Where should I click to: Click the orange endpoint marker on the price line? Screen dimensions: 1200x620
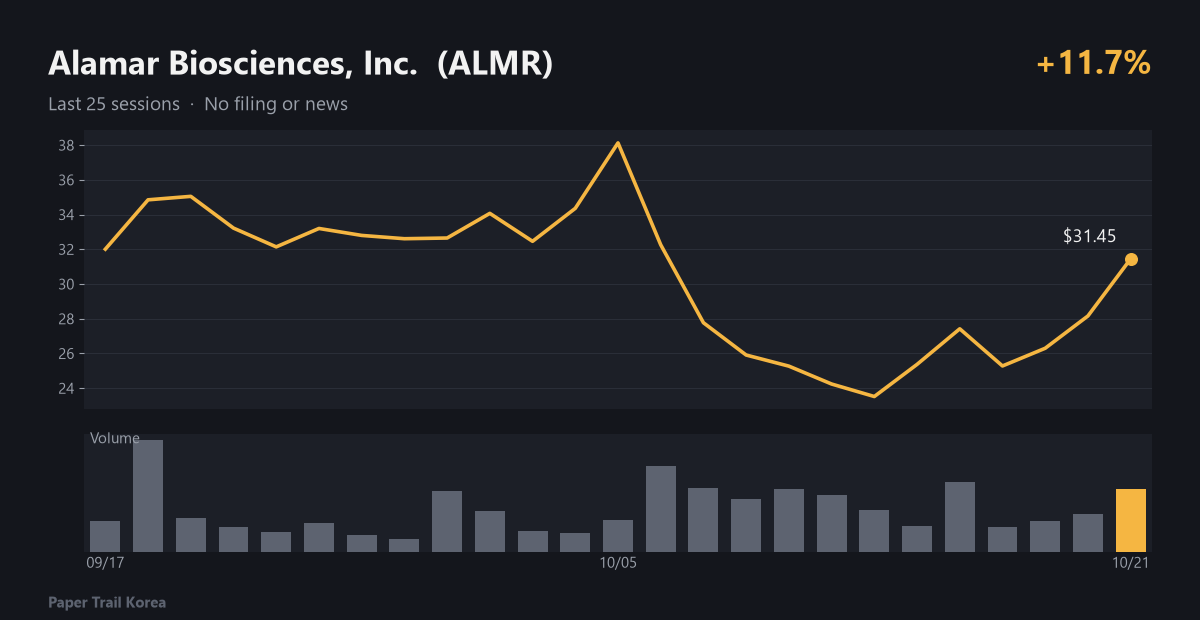pyautogui.click(x=1131, y=260)
